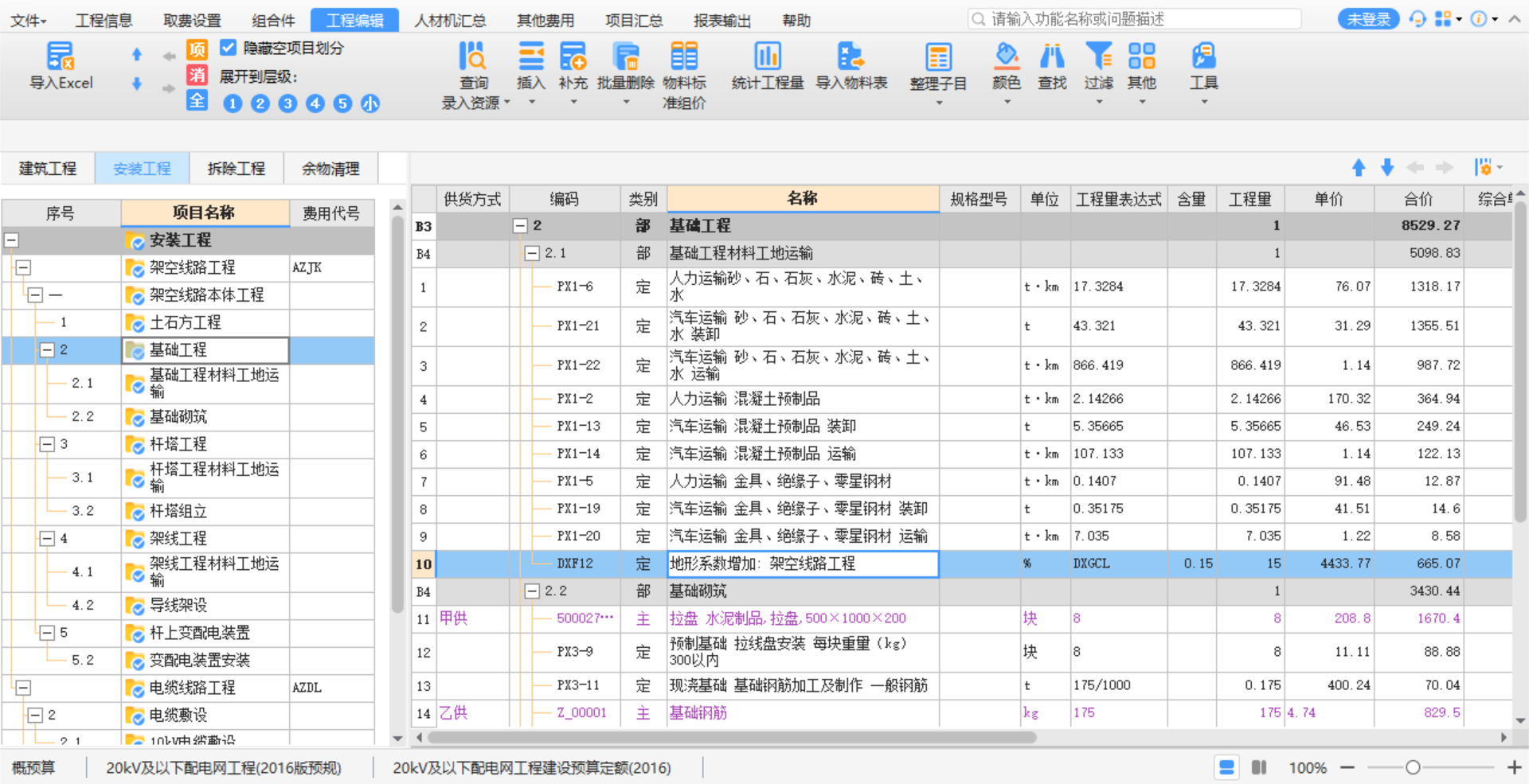Switch to split-pane view icon in status bar
This screenshot has width=1529, height=784.
point(1259,767)
